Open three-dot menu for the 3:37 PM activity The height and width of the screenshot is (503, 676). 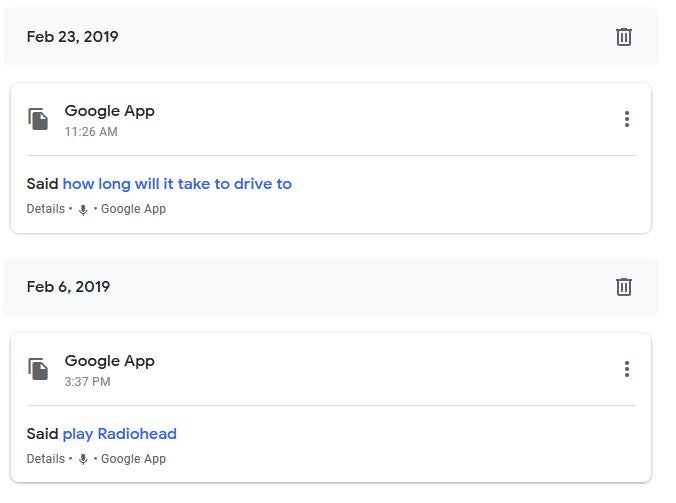click(627, 369)
